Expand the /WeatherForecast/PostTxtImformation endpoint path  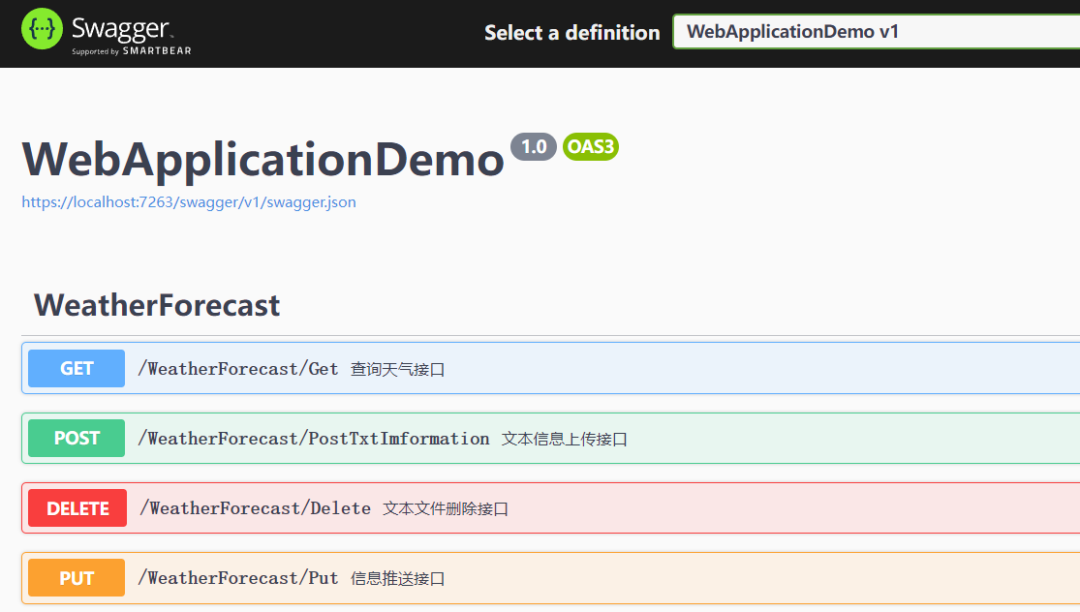coord(313,439)
